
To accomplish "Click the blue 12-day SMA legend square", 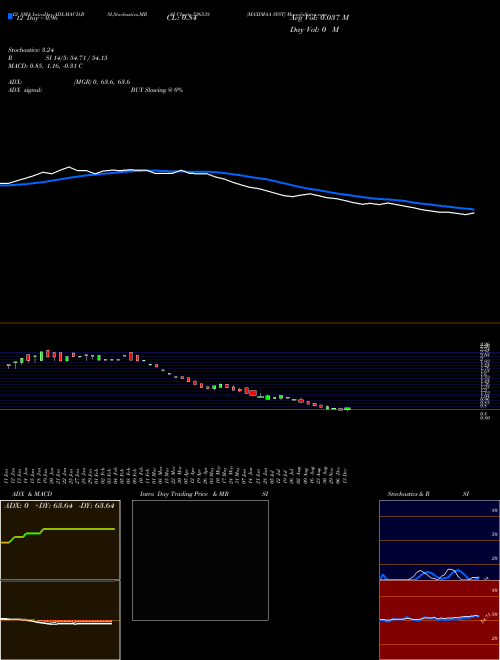I will 10,16.
